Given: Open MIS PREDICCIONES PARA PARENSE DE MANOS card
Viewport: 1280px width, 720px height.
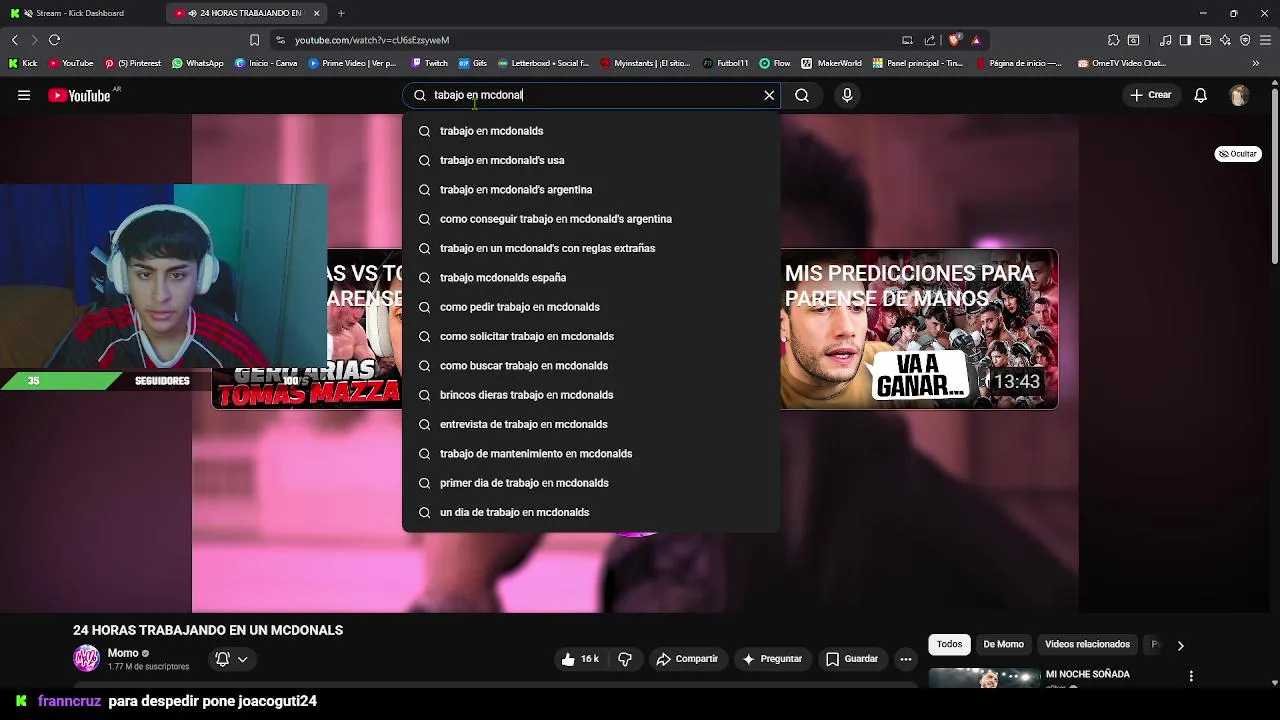Looking at the screenshot, I should pyautogui.click(x=919, y=329).
